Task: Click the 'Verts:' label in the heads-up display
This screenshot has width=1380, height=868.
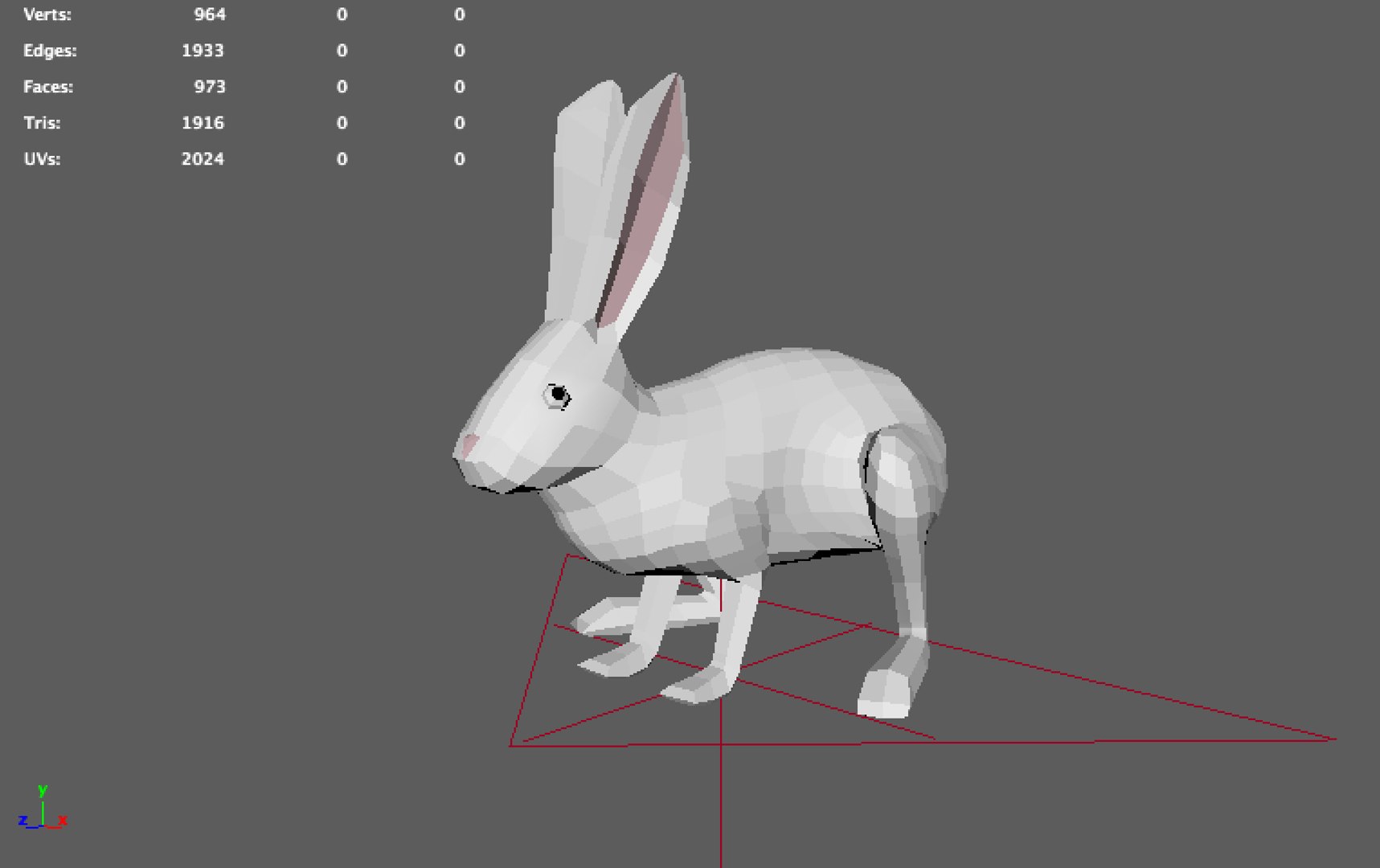Action: (x=47, y=14)
